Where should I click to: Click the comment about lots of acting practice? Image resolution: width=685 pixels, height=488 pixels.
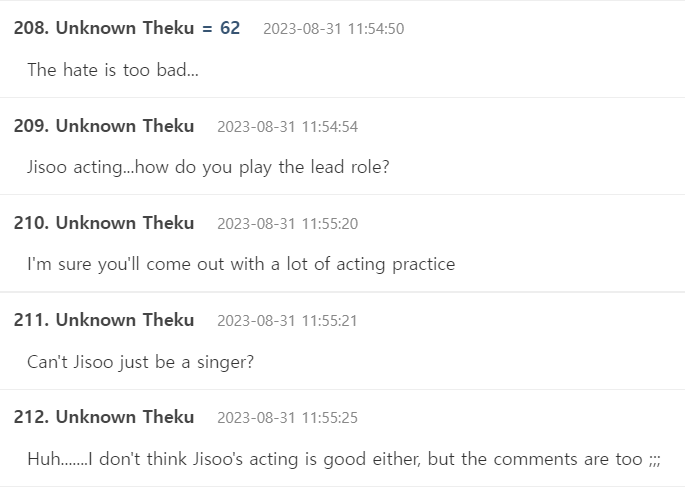click(x=241, y=264)
